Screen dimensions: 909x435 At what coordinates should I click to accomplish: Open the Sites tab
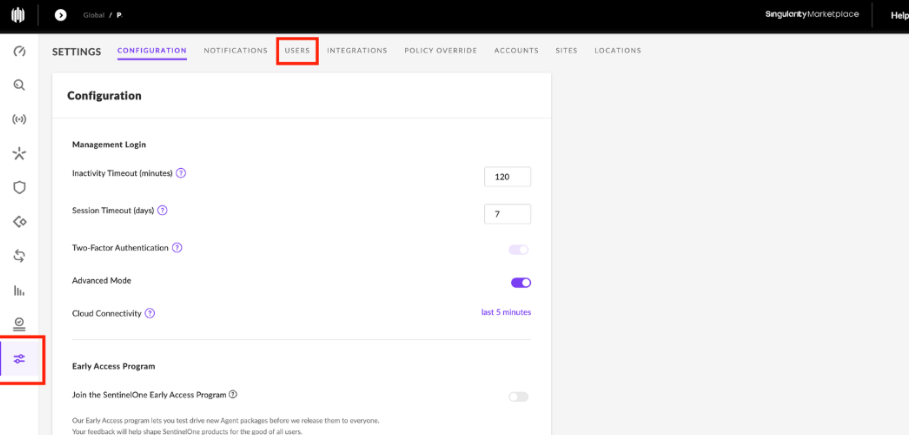pyautogui.click(x=566, y=50)
